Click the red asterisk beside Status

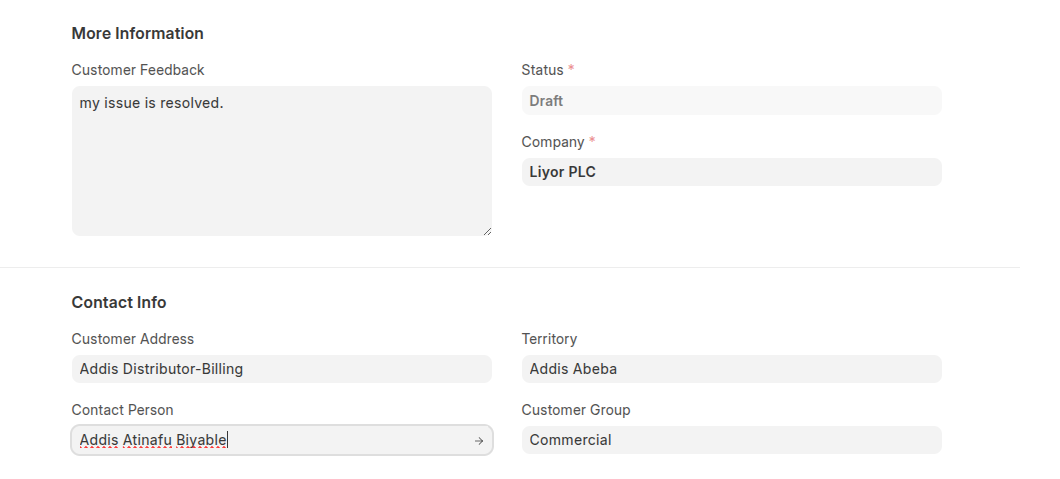click(x=571, y=70)
